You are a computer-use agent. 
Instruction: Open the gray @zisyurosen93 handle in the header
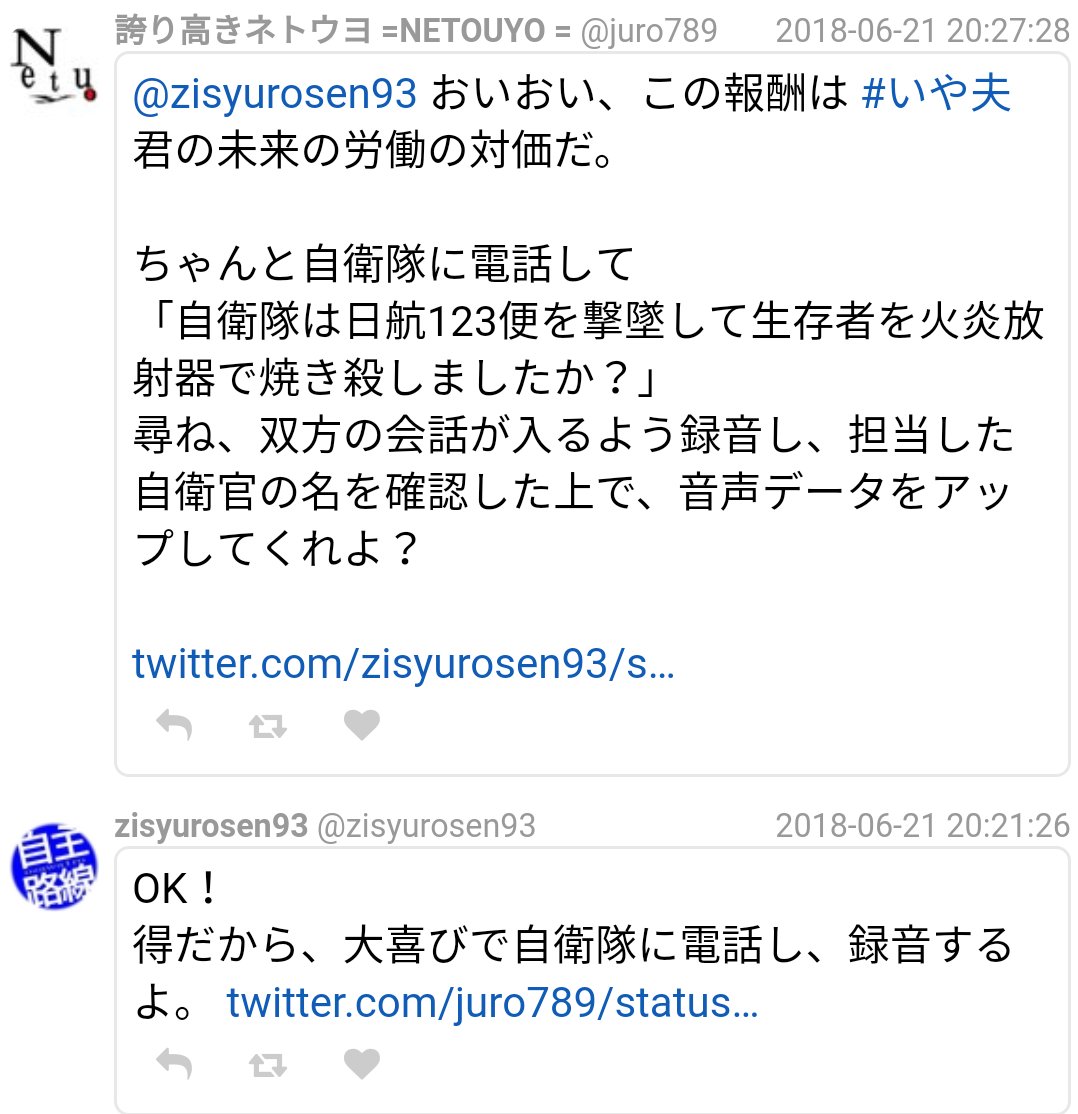(426, 826)
